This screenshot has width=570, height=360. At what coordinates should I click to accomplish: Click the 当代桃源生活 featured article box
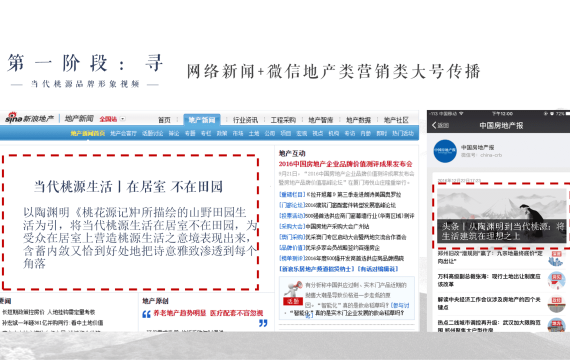coord(131,222)
